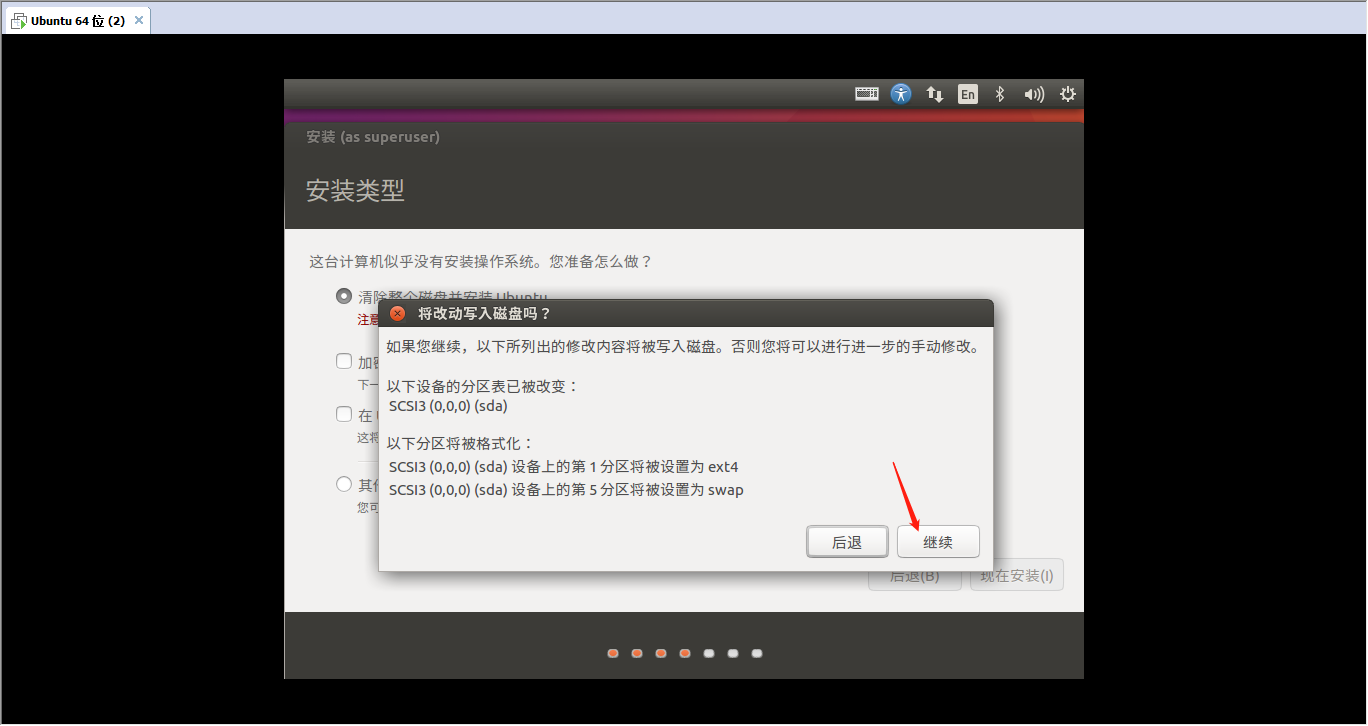
Task: Open the system power gear menu
Action: click(x=1068, y=94)
